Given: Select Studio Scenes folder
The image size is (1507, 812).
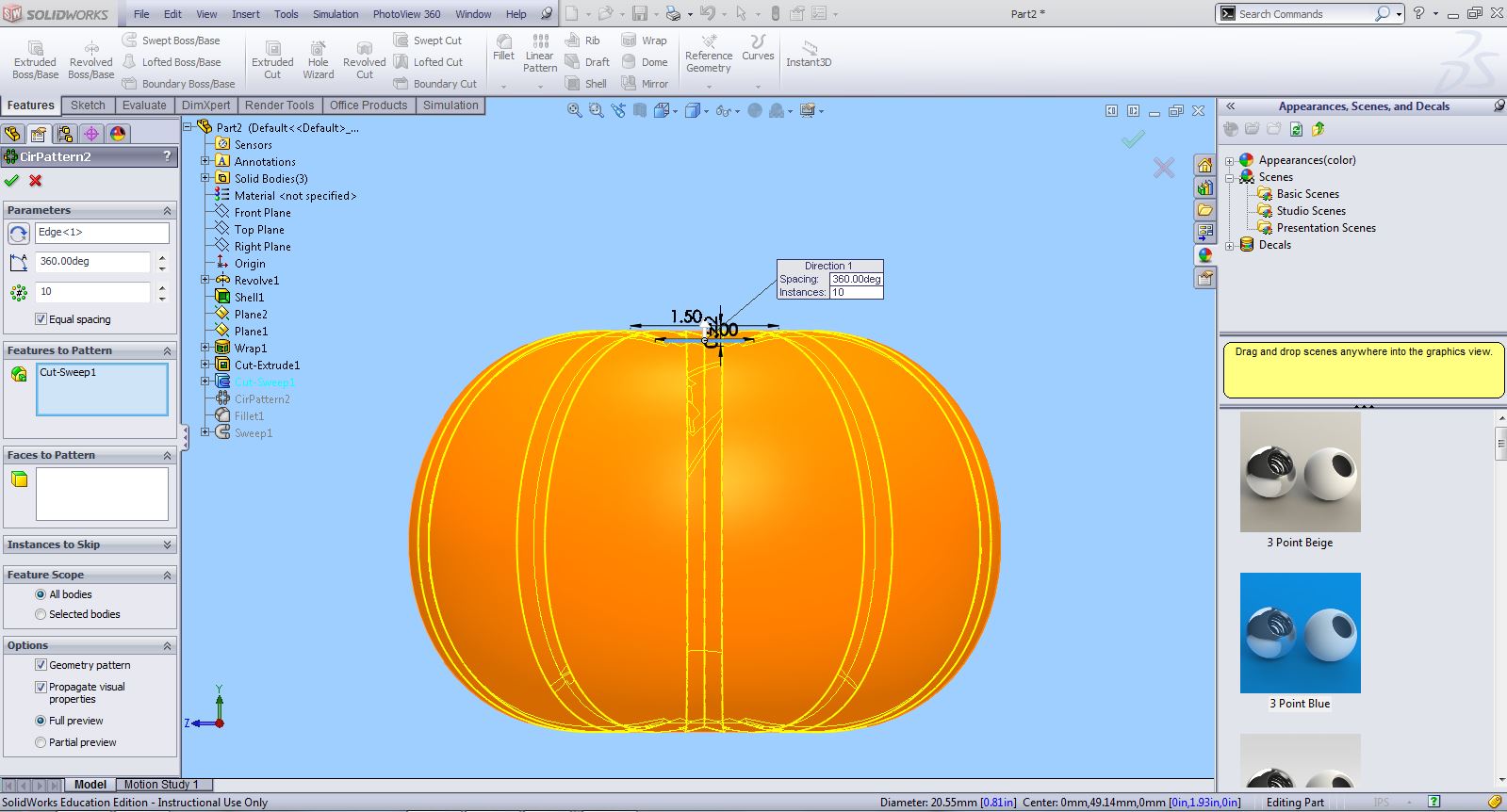Looking at the screenshot, I should tap(1310, 211).
